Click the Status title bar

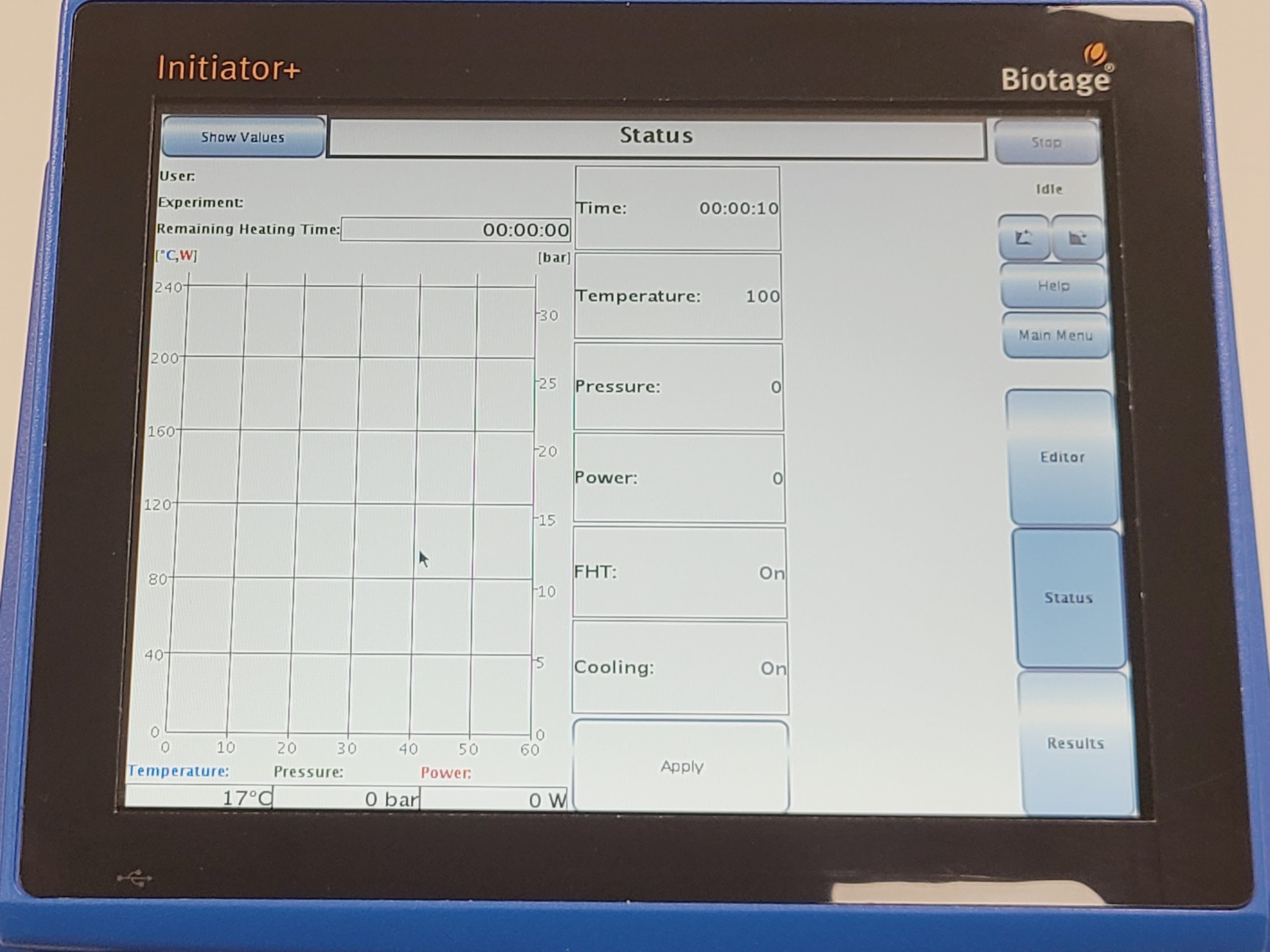[x=656, y=137]
